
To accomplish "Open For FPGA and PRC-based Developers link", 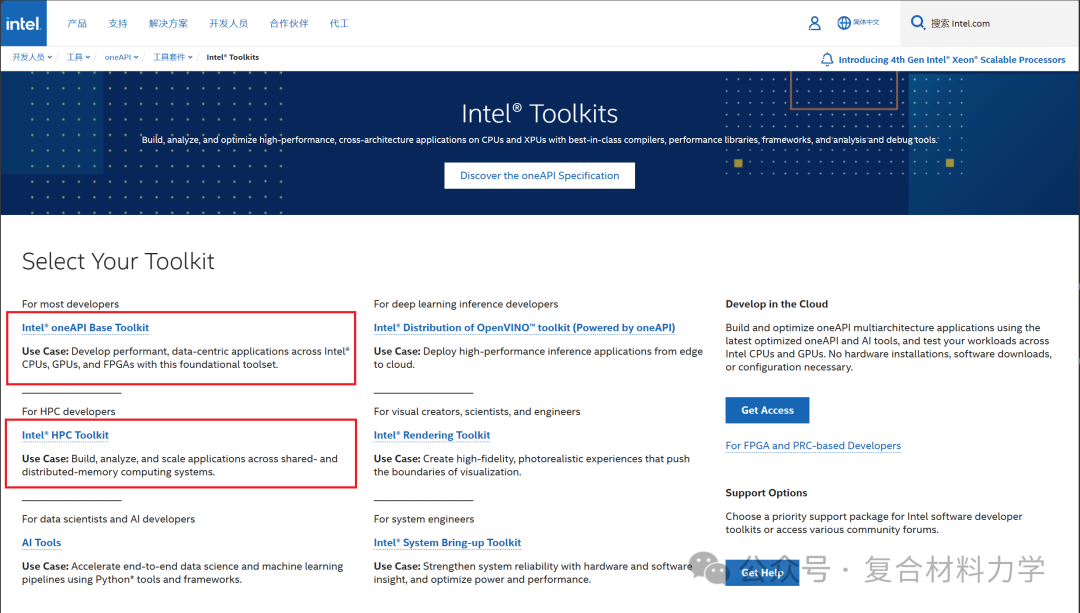I will tap(813, 446).
